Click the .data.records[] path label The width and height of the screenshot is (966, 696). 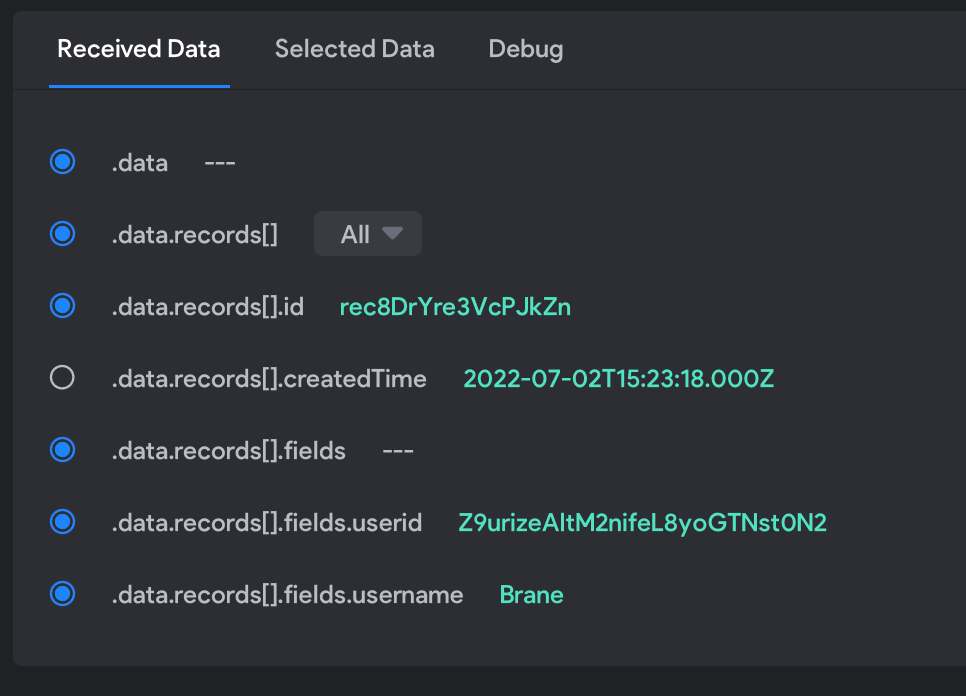[x=195, y=235]
